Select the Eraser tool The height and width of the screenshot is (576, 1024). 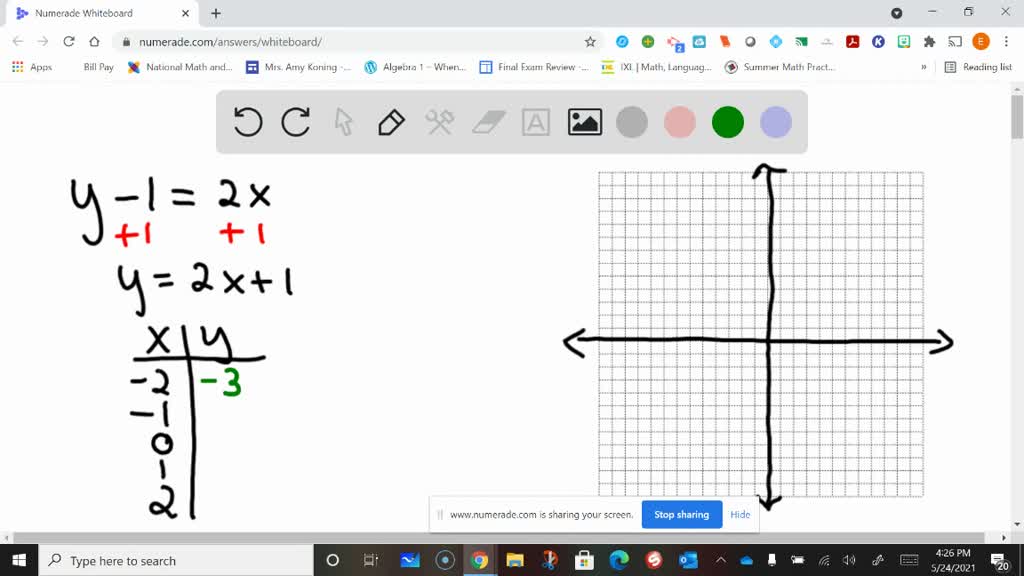[488, 121]
